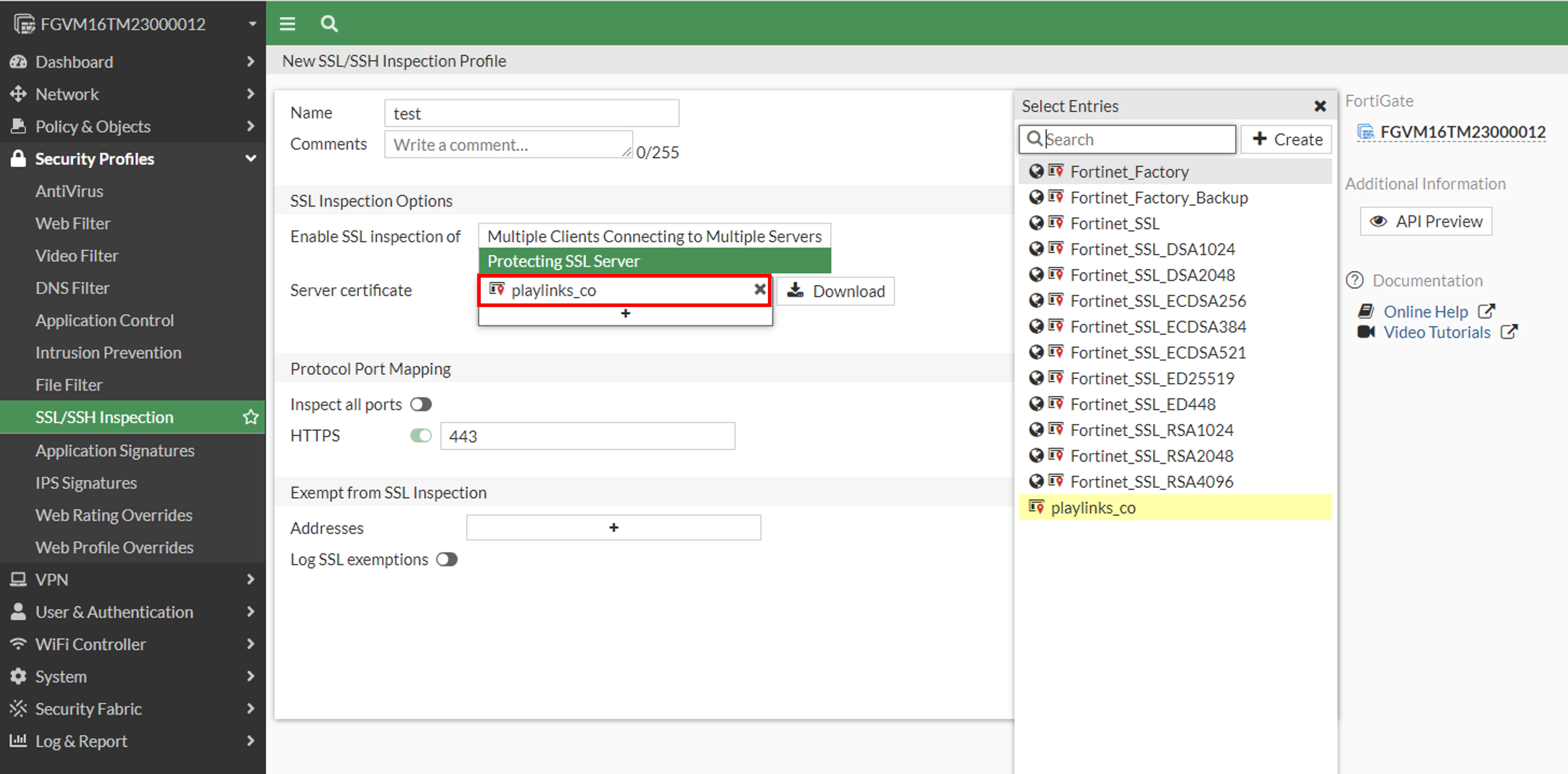1568x774 pixels.
Task: Disable the HTTPS inspection toggle
Action: coord(421,436)
